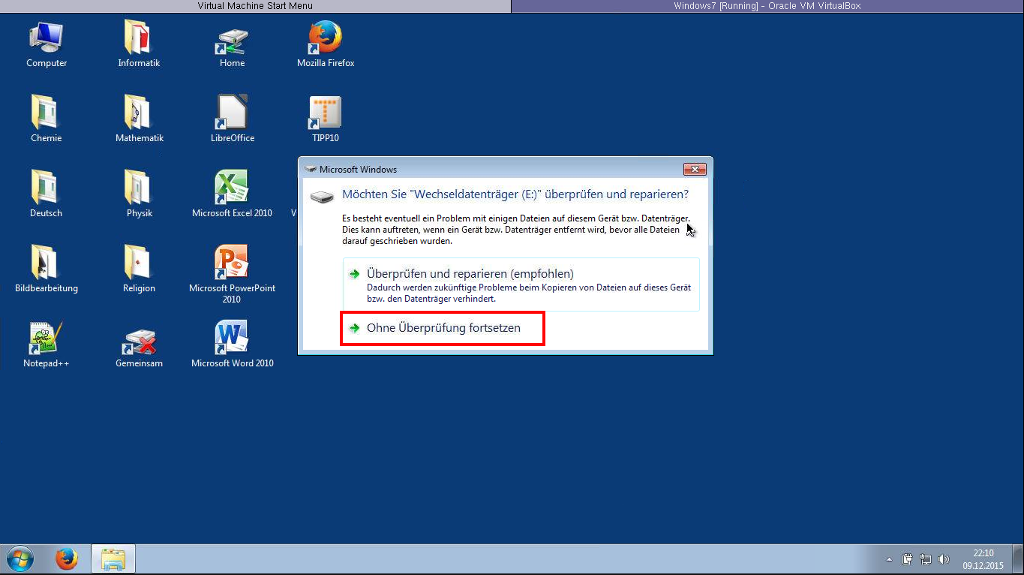1024x575 pixels.
Task: Switch to Windows7 Oracle VM VirtualBox tab
Action: [x=767, y=6]
